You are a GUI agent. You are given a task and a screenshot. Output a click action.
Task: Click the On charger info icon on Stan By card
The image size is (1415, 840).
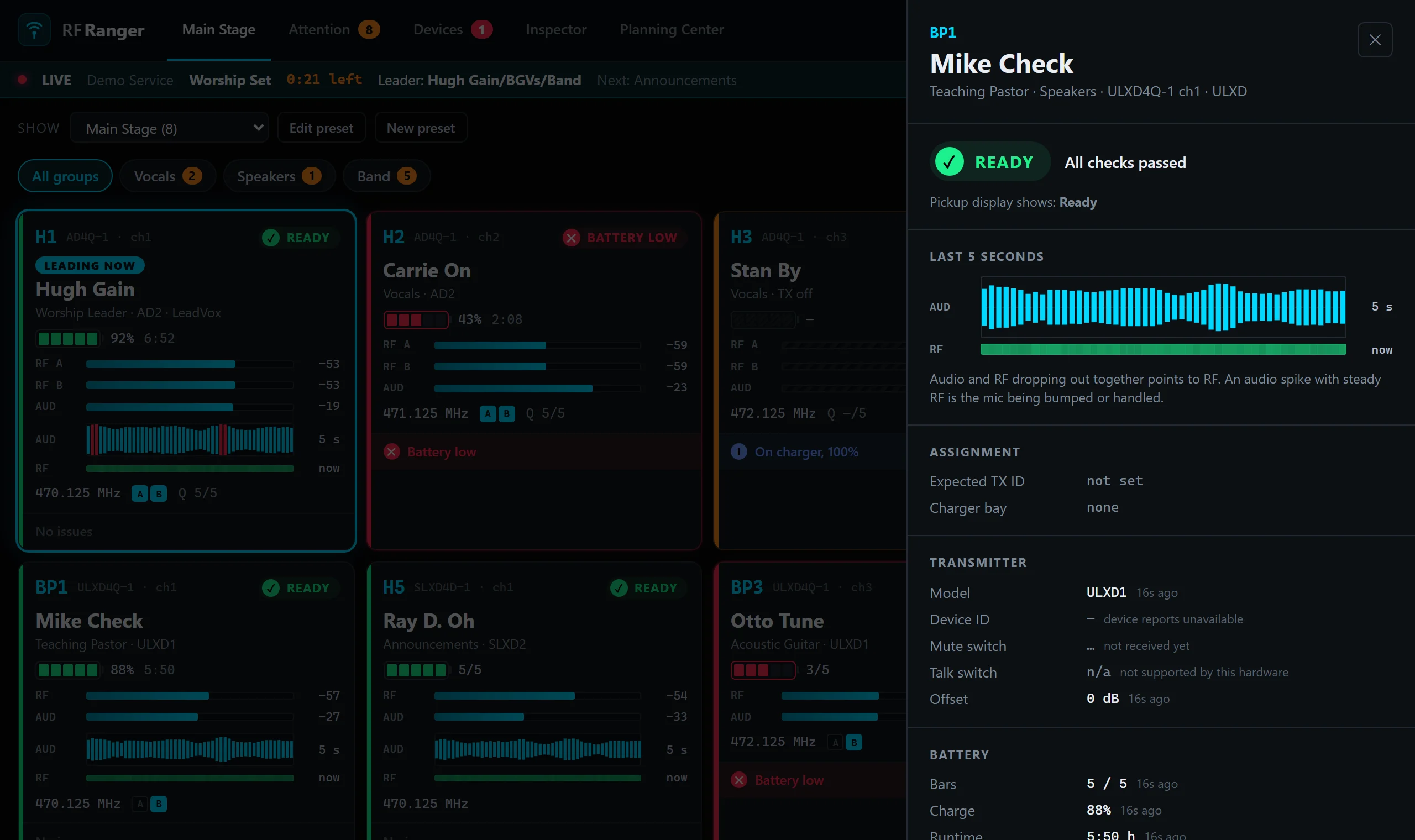click(x=738, y=452)
